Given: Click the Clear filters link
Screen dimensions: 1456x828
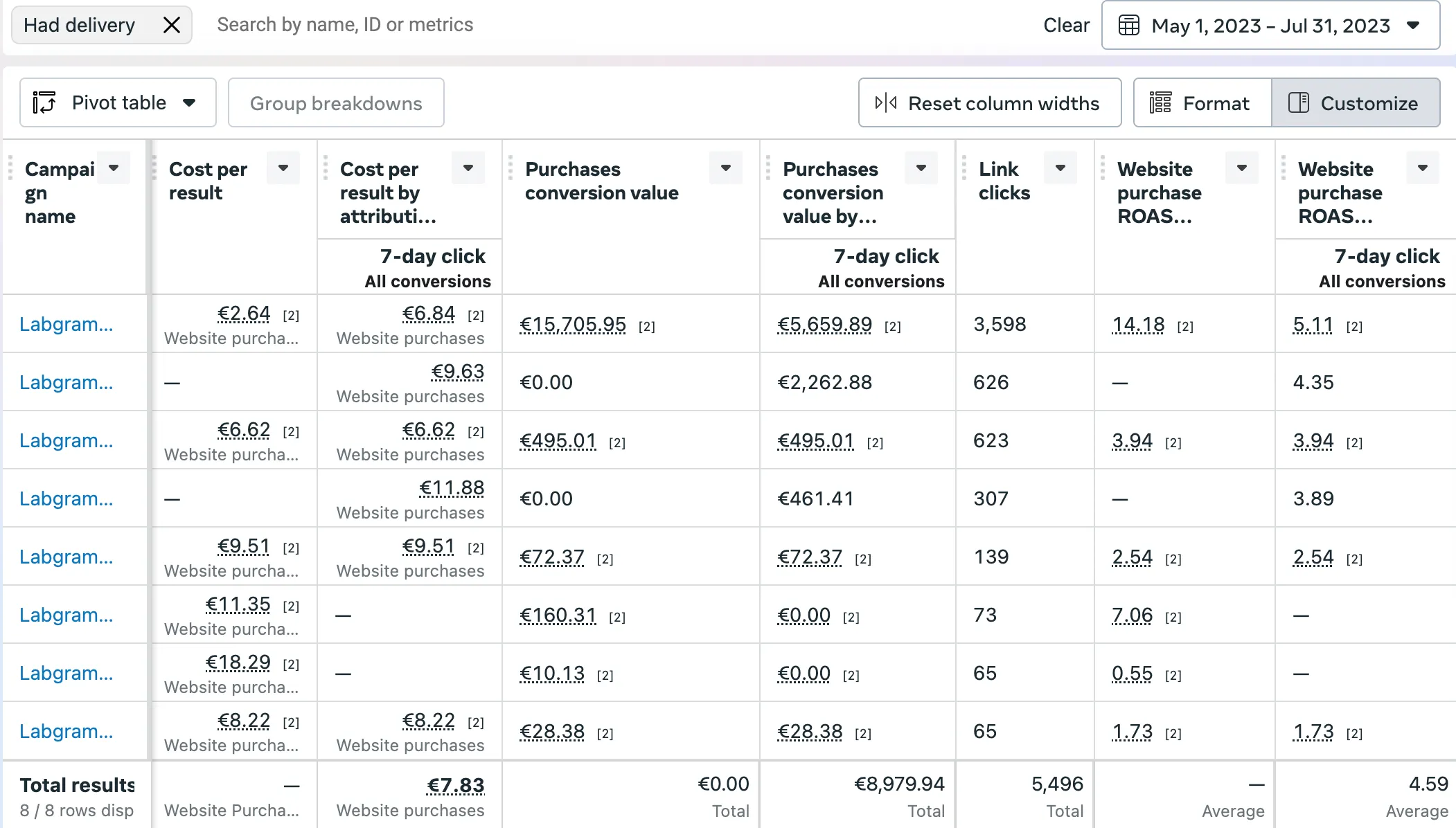Looking at the screenshot, I should coord(1066,26).
